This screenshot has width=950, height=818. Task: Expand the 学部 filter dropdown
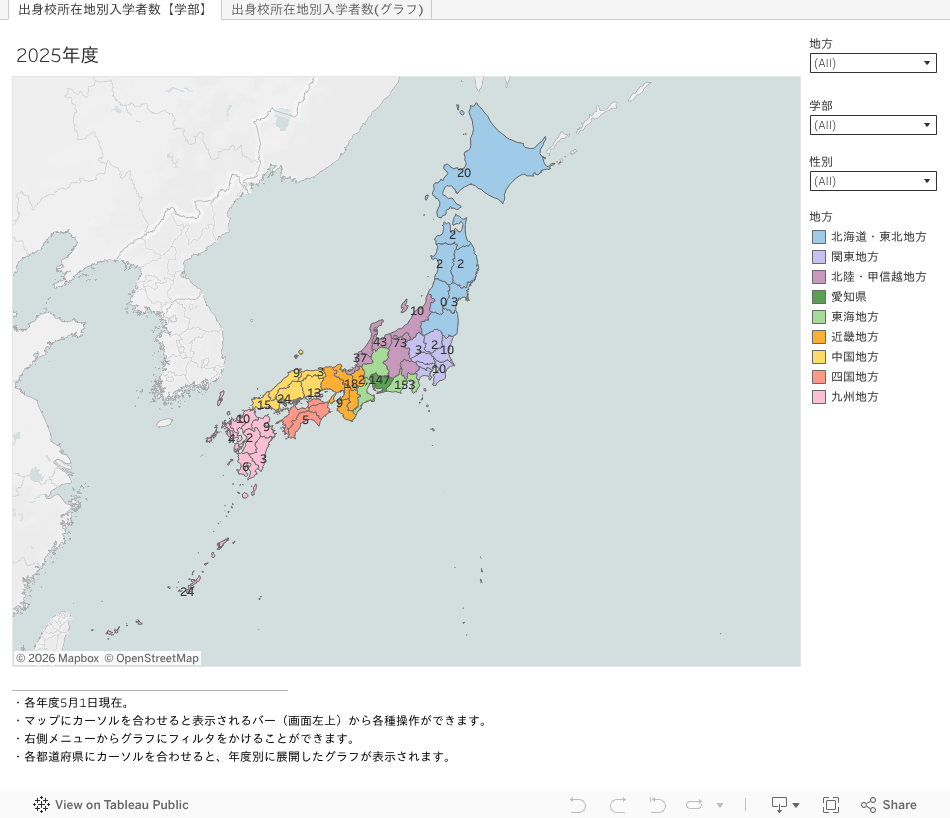(x=872, y=125)
